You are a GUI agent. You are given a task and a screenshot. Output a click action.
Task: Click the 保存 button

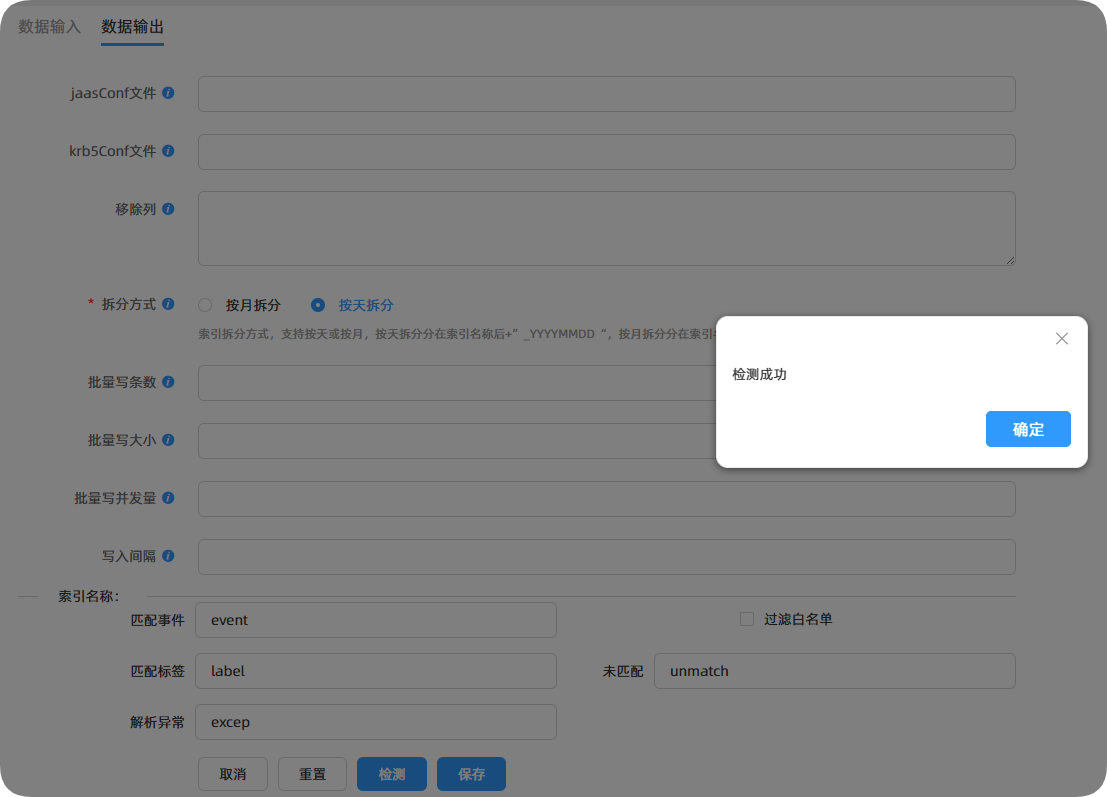(471, 773)
